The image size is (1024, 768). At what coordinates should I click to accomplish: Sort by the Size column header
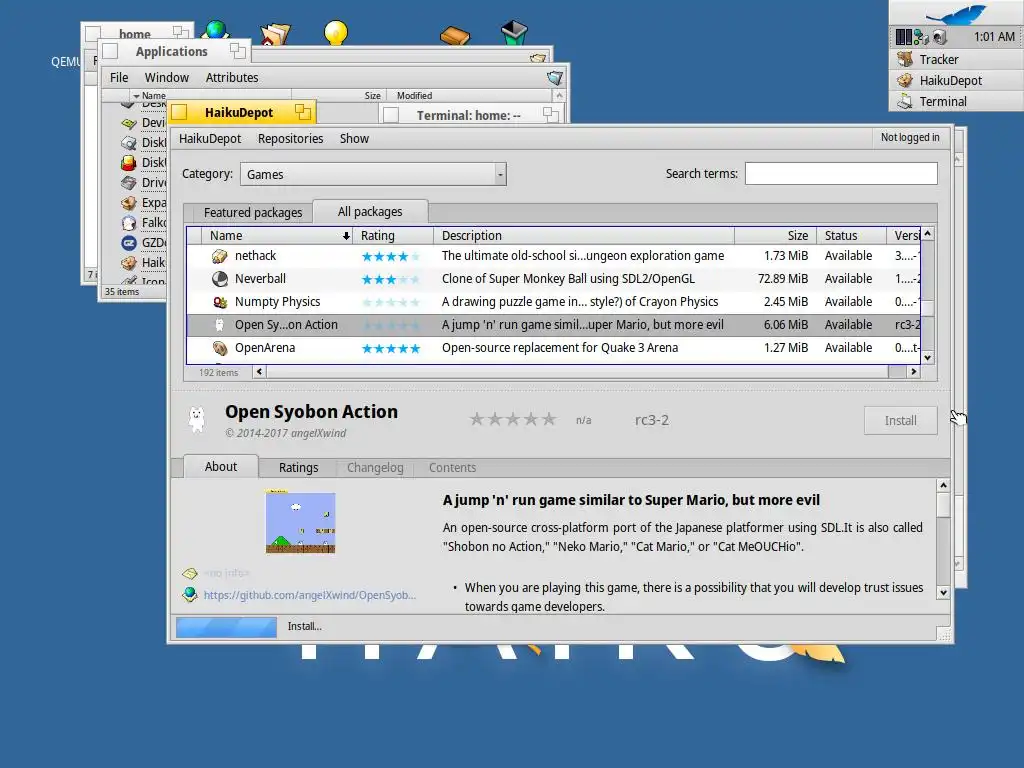(x=775, y=236)
